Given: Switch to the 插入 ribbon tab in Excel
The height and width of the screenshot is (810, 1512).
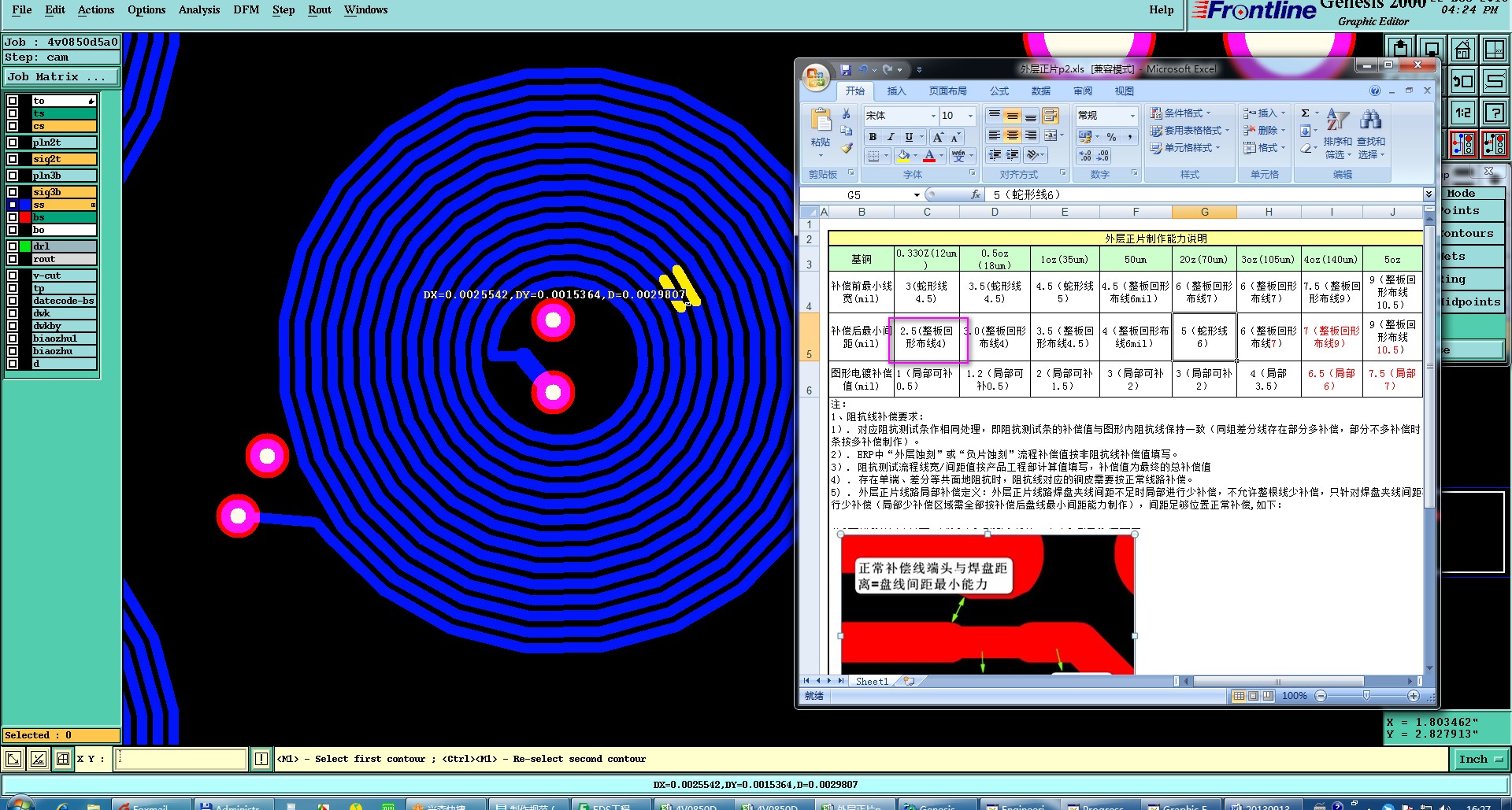Looking at the screenshot, I should [x=896, y=91].
